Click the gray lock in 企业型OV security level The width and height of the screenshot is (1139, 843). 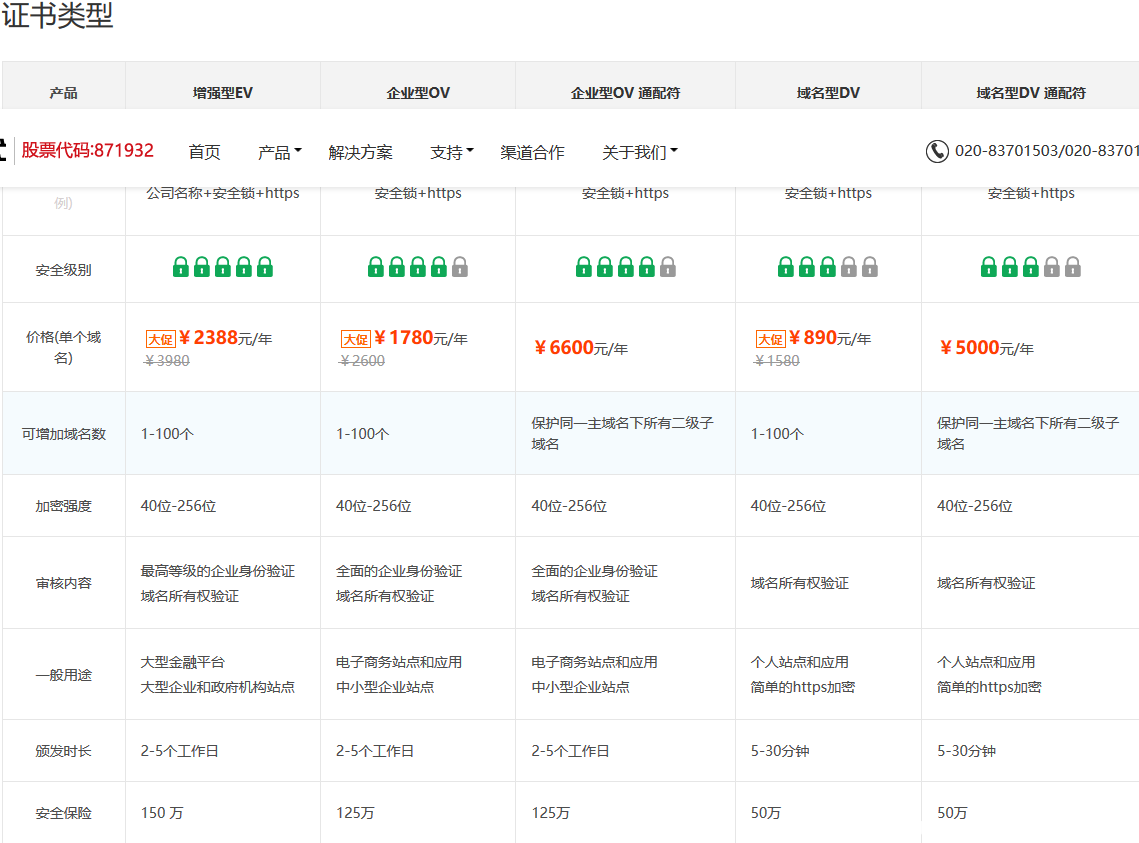tap(459, 267)
